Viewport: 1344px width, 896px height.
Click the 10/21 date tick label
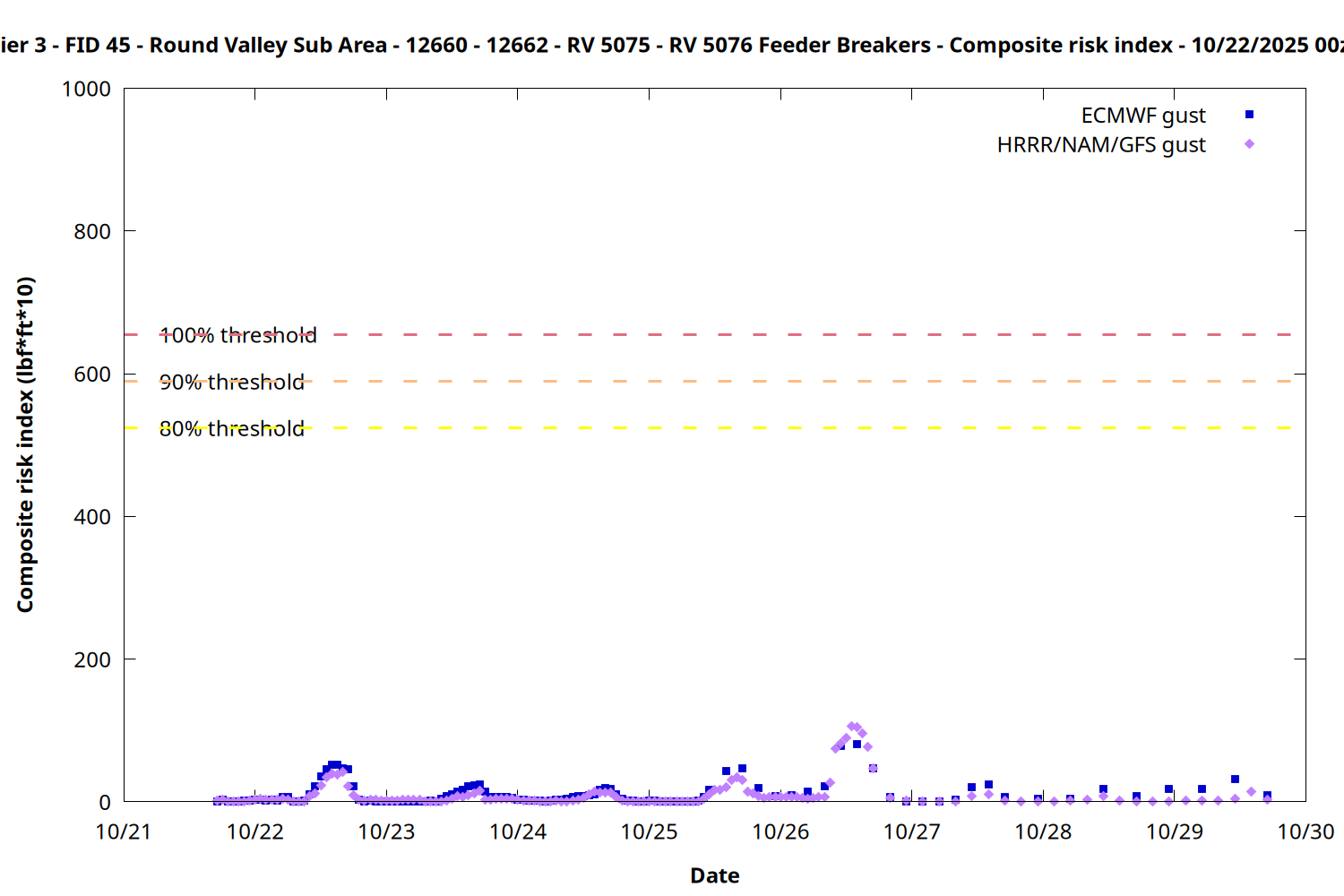[124, 831]
